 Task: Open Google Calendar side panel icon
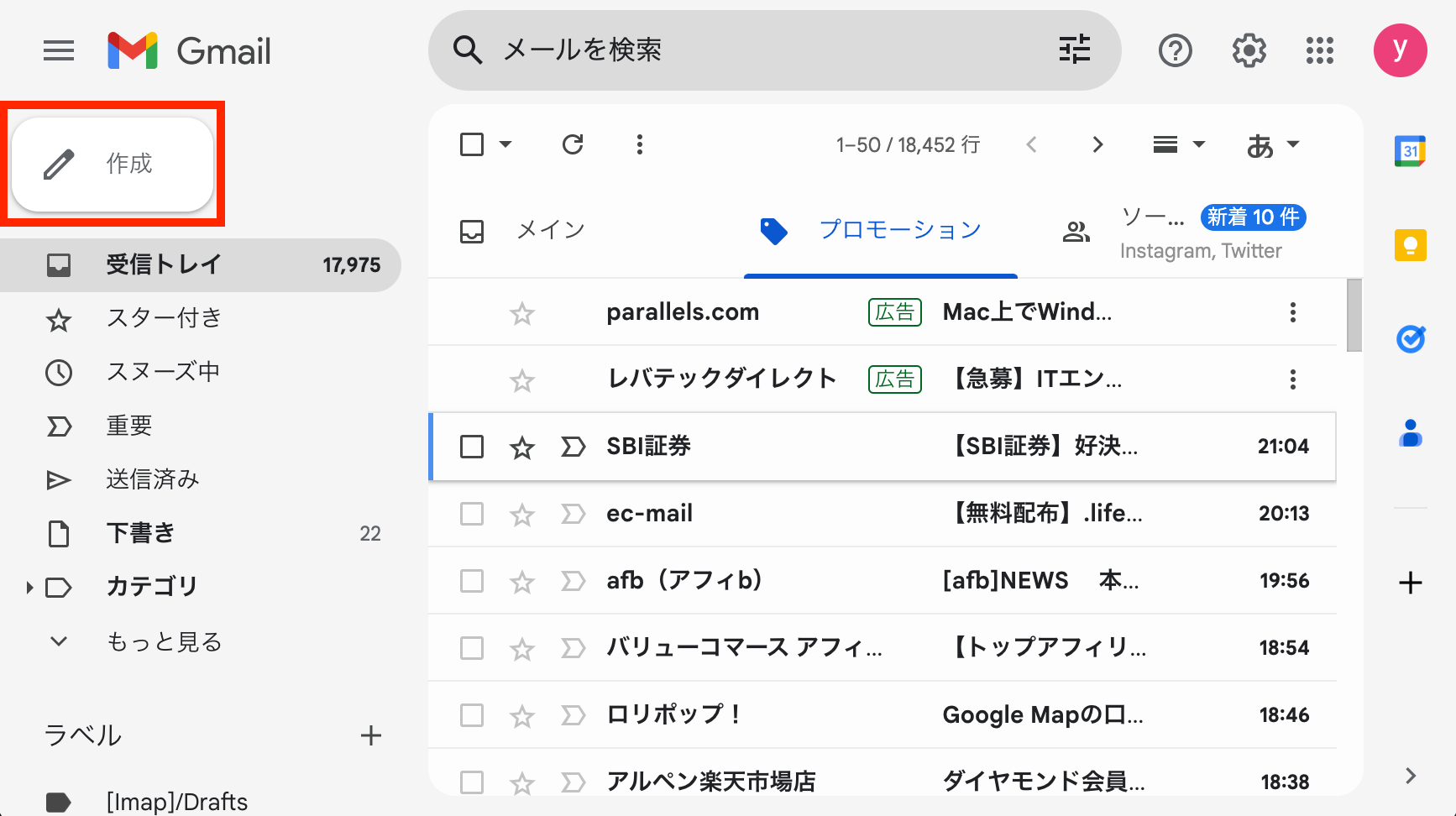point(1411,151)
